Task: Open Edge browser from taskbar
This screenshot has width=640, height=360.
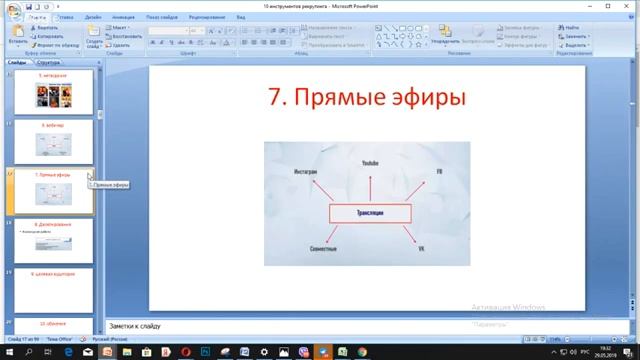Action: click(68, 352)
